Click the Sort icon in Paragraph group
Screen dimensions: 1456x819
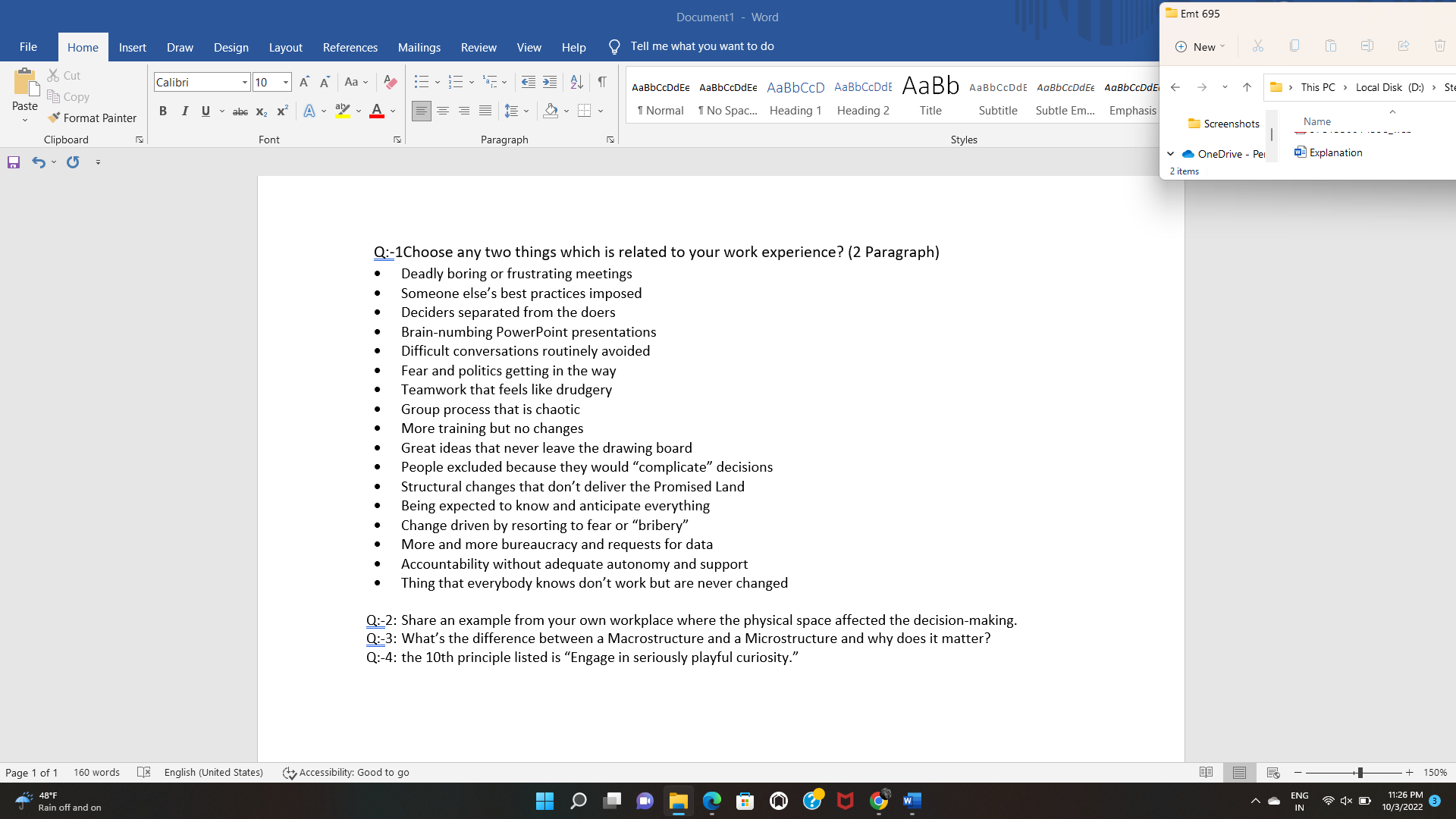[x=576, y=82]
